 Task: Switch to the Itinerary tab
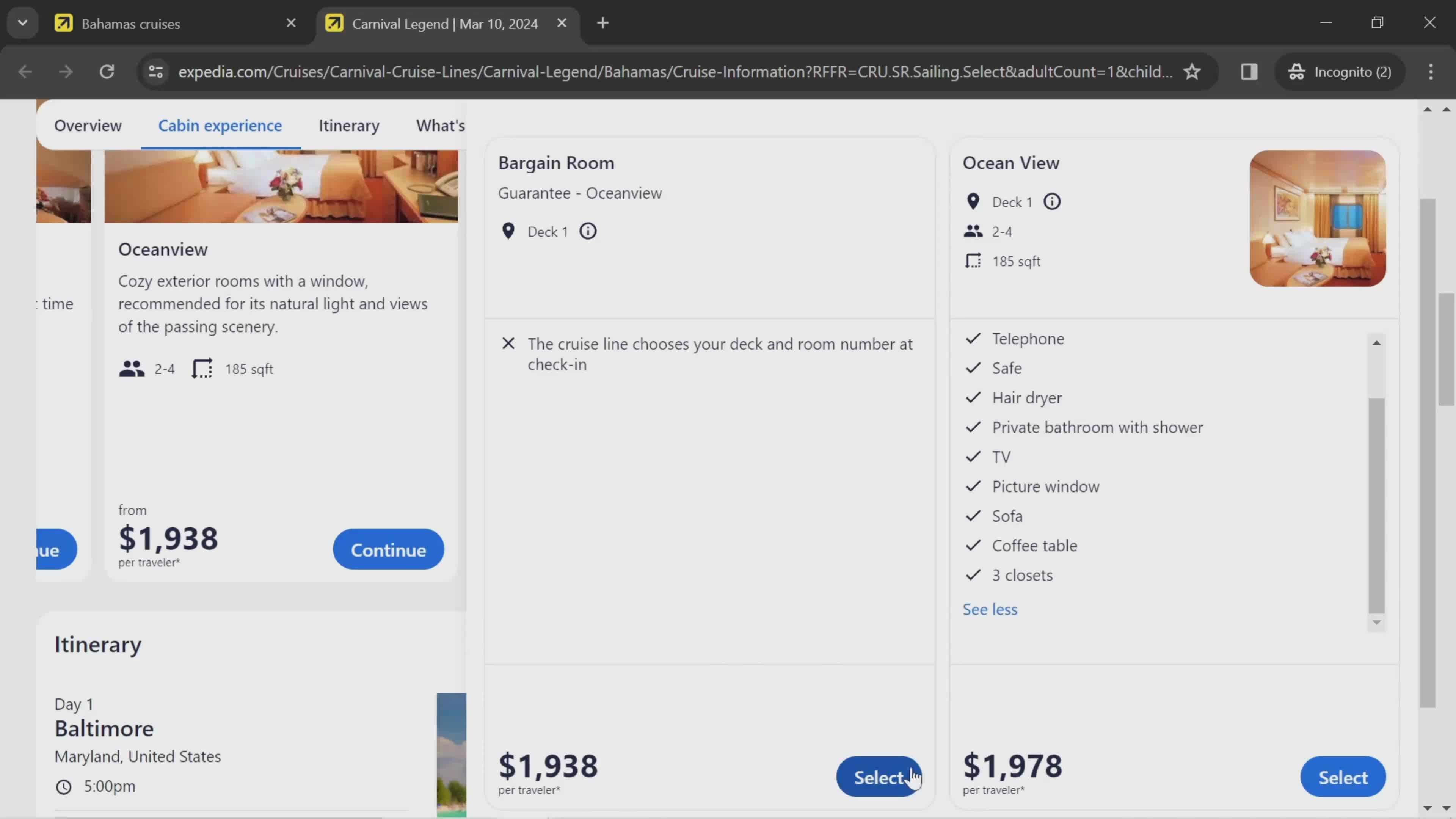[348, 125]
